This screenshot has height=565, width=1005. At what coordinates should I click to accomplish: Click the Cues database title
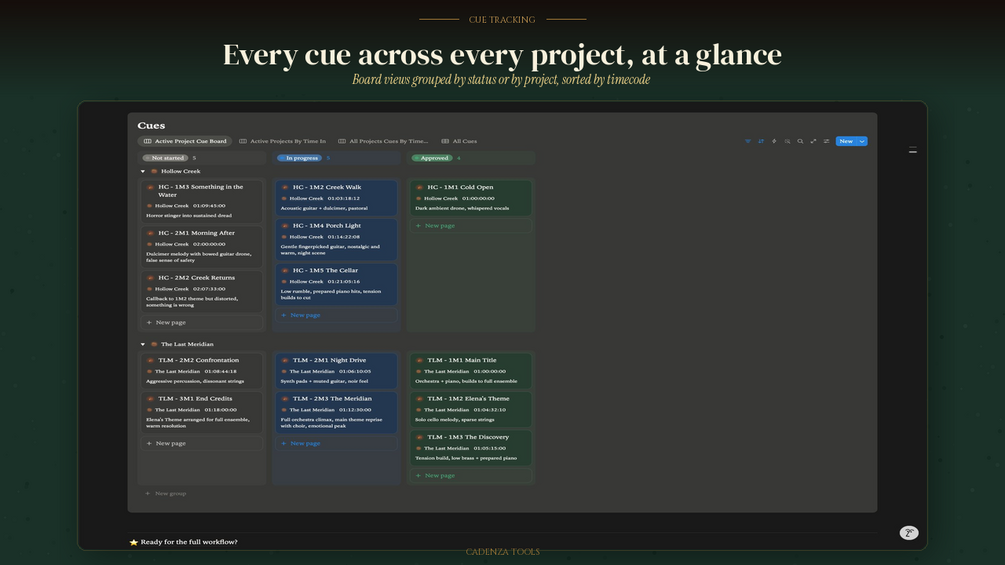point(151,126)
